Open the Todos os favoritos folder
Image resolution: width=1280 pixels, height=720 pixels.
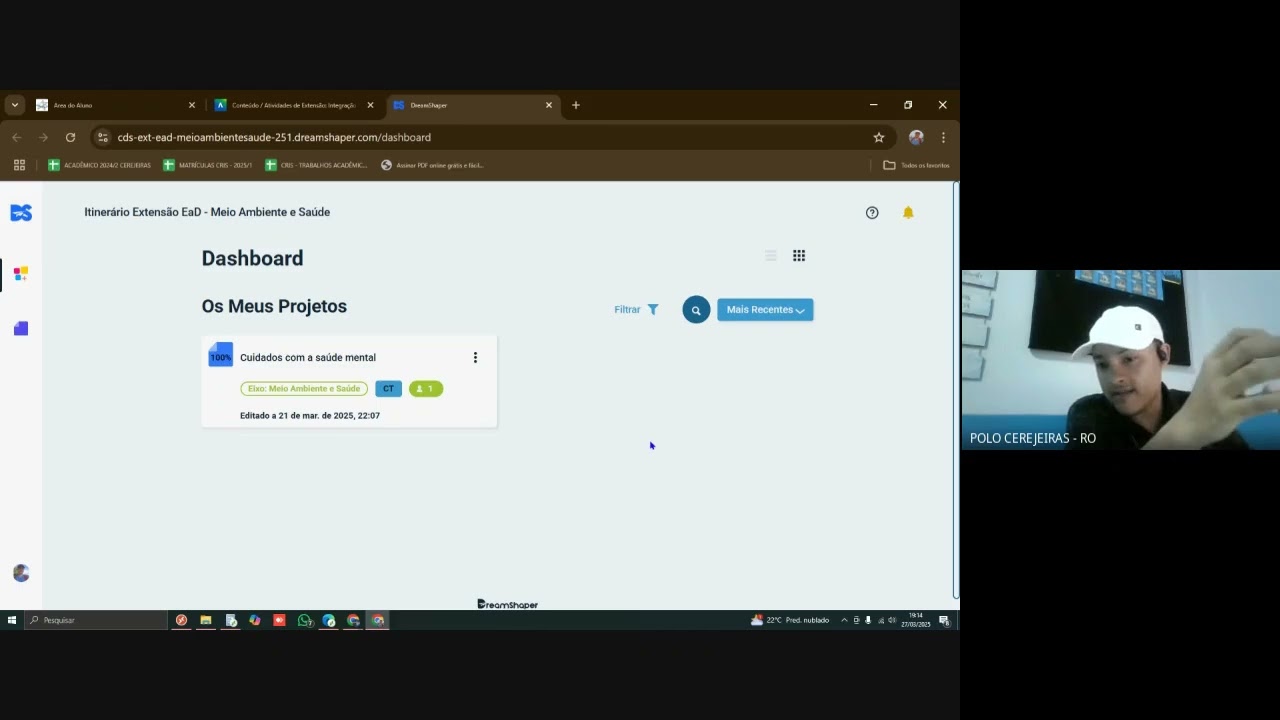coord(916,165)
